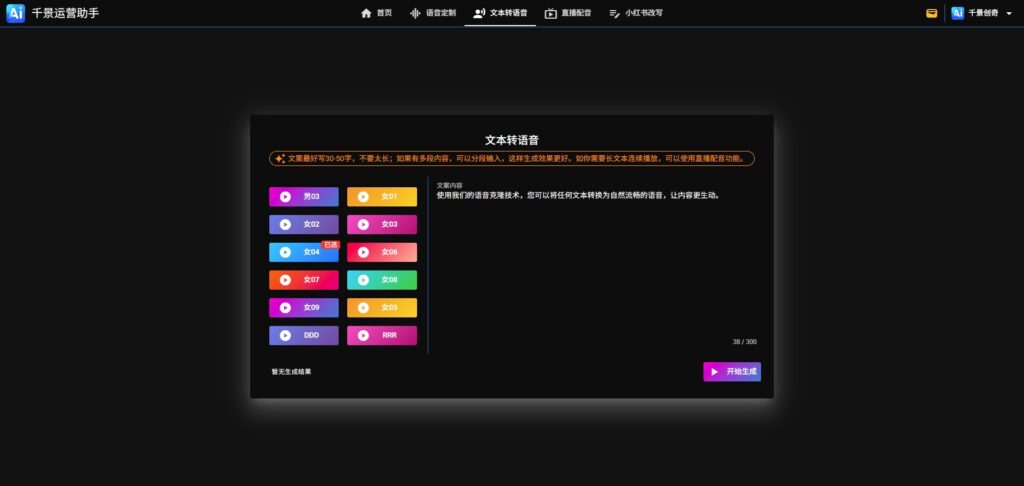Click into the 文案内容 text area
The width and height of the screenshot is (1024, 486).
tap(597, 265)
